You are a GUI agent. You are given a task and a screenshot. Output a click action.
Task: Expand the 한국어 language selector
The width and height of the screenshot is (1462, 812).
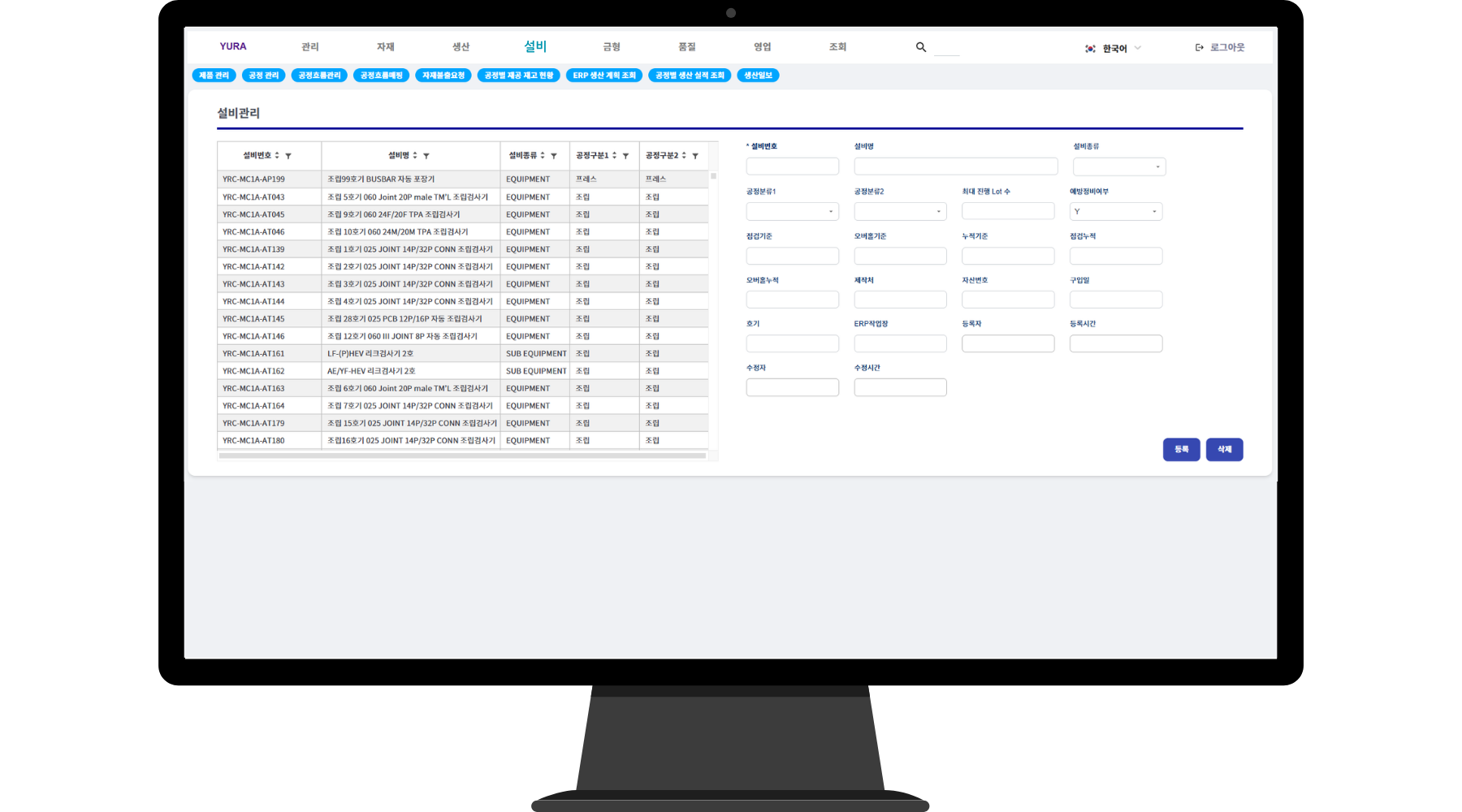1114,49
